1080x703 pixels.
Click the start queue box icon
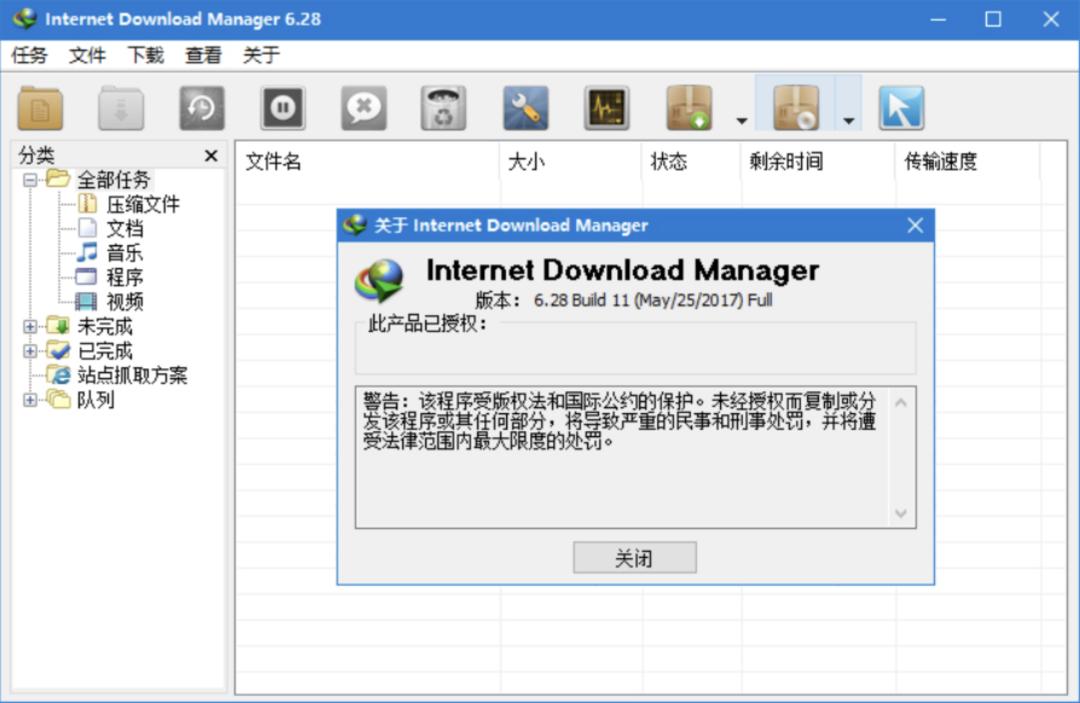tap(690, 108)
